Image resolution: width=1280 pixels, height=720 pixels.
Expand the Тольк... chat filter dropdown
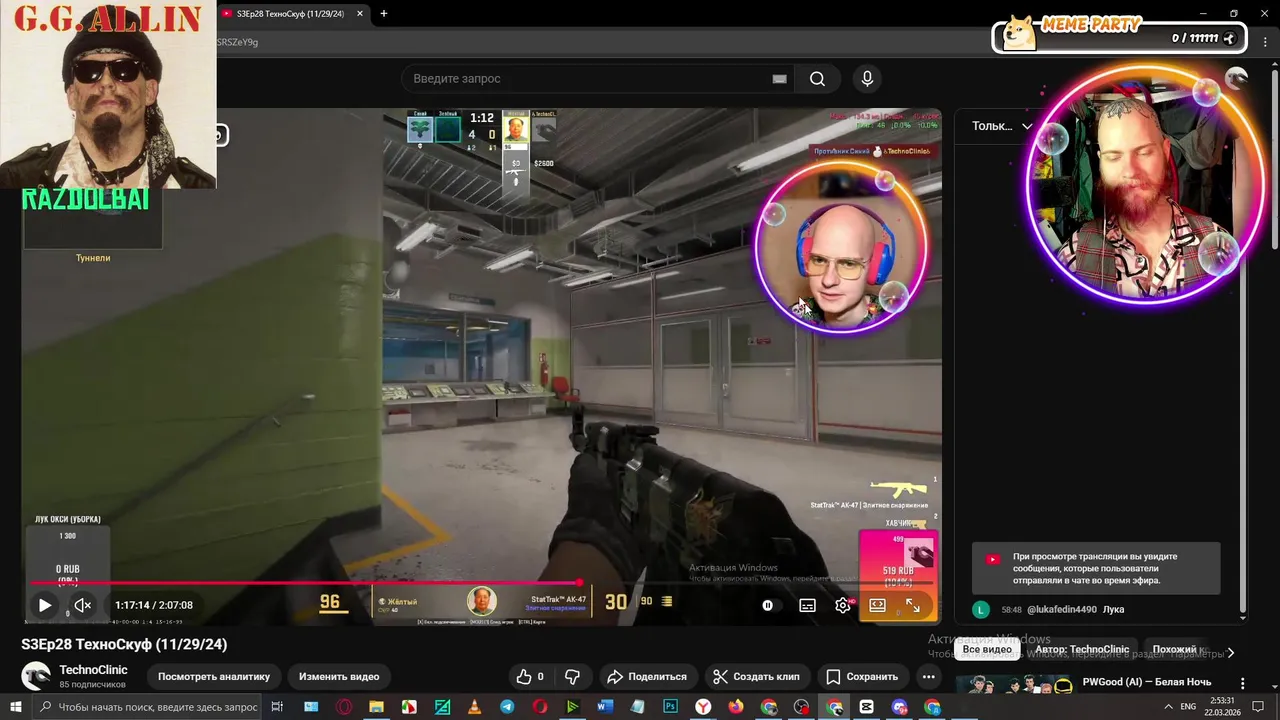pyautogui.click(x=1002, y=126)
